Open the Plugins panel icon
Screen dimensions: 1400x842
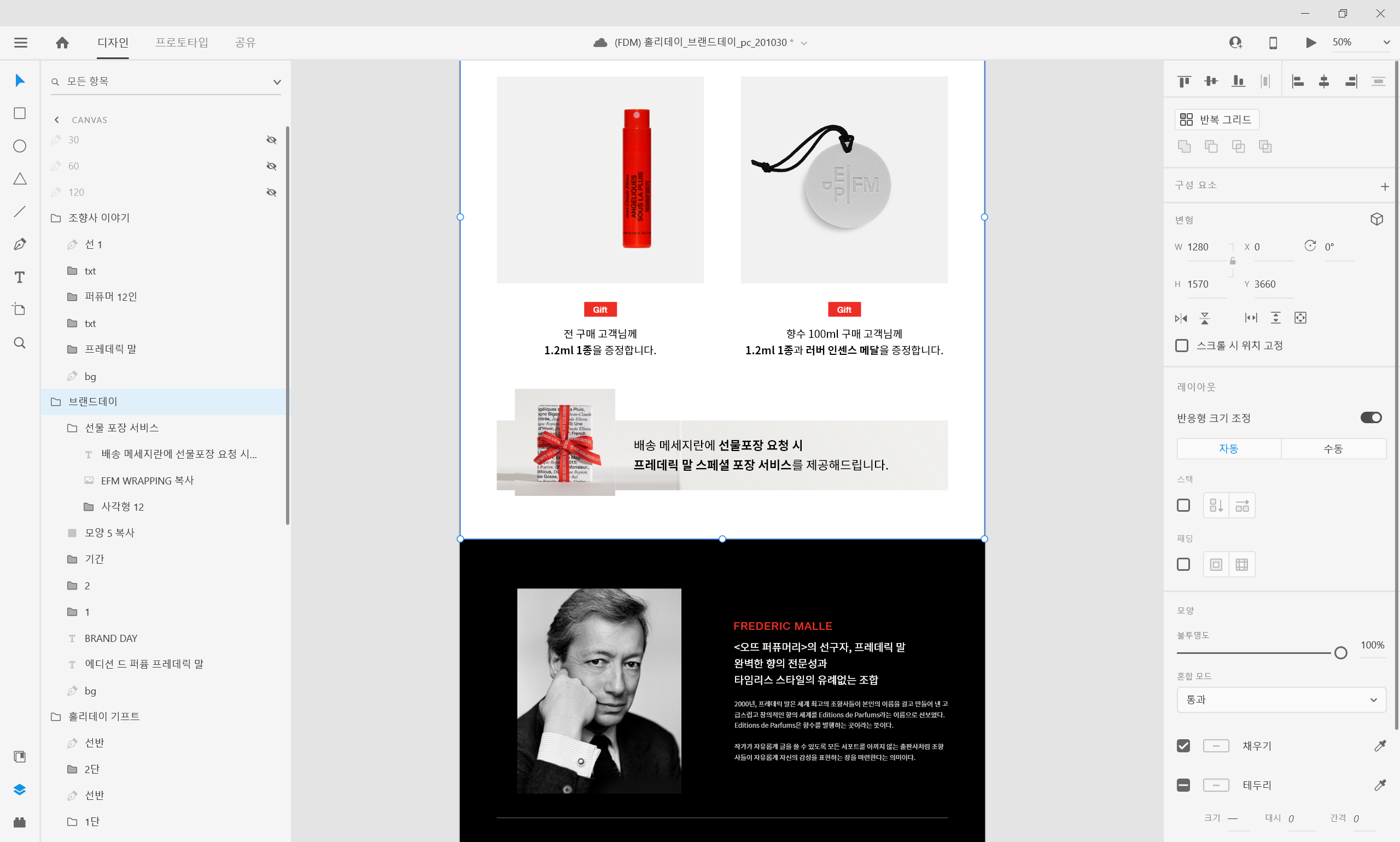click(20, 822)
